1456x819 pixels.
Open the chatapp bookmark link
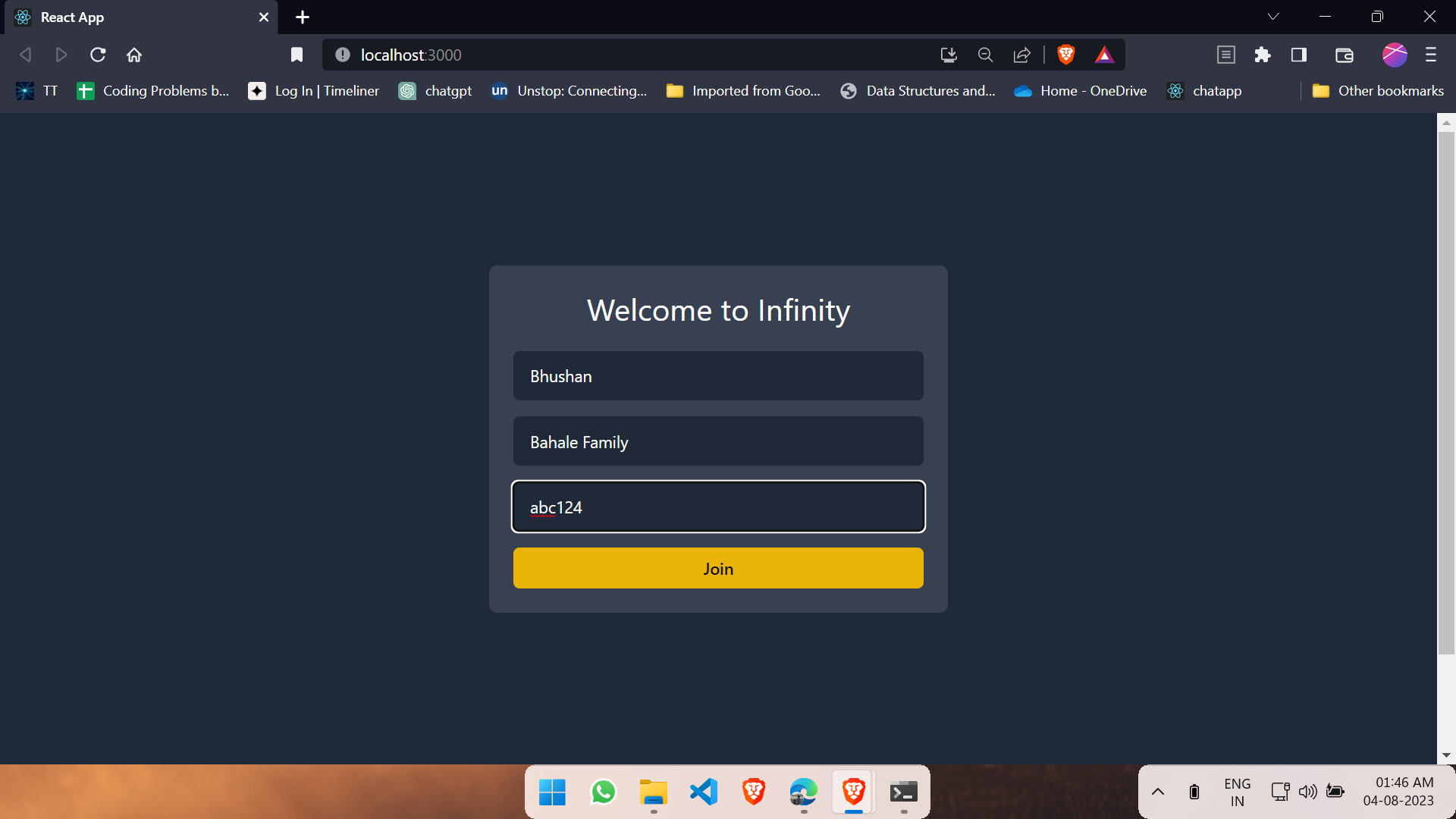coord(1205,90)
